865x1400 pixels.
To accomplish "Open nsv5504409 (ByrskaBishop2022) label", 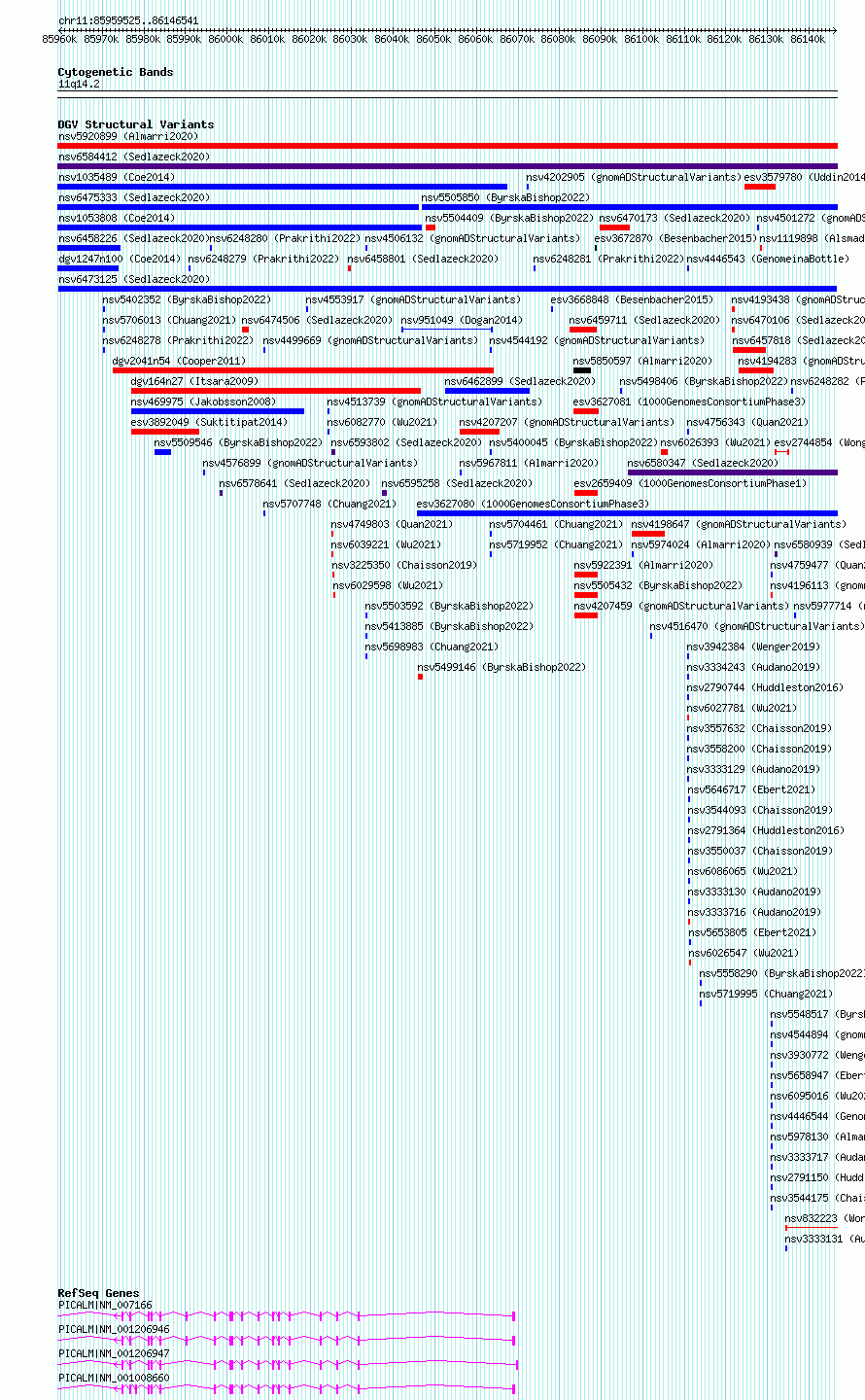I will (x=509, y=218).
